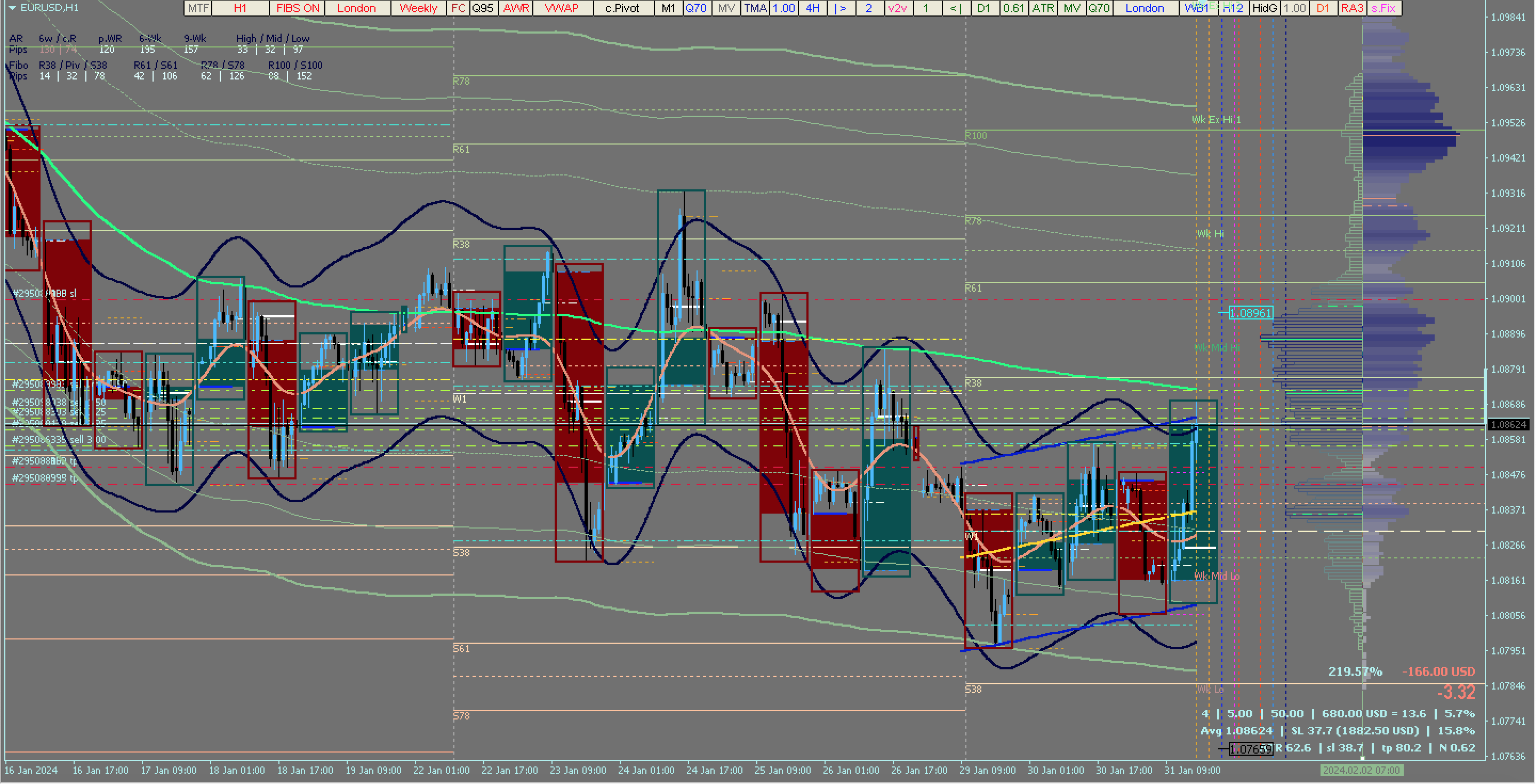Screen dimensions: 1536x784
Task: Expand the EURUSD,H1 chart menu arrow
Action: tap(11, 8)
